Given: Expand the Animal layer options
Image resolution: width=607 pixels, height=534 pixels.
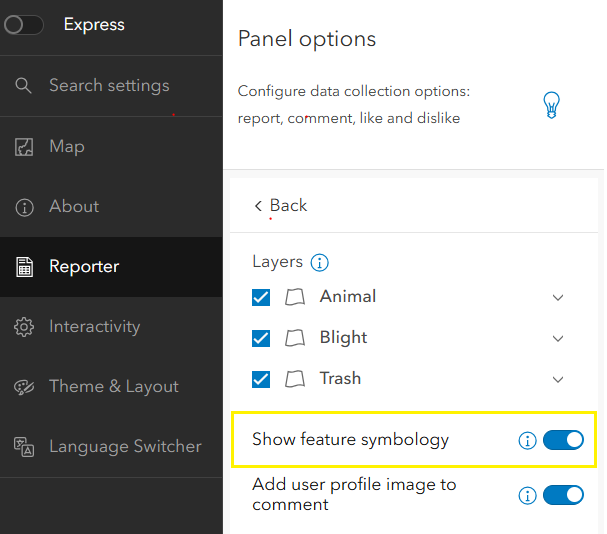Looking at the screenshot, I should (558, 297).
